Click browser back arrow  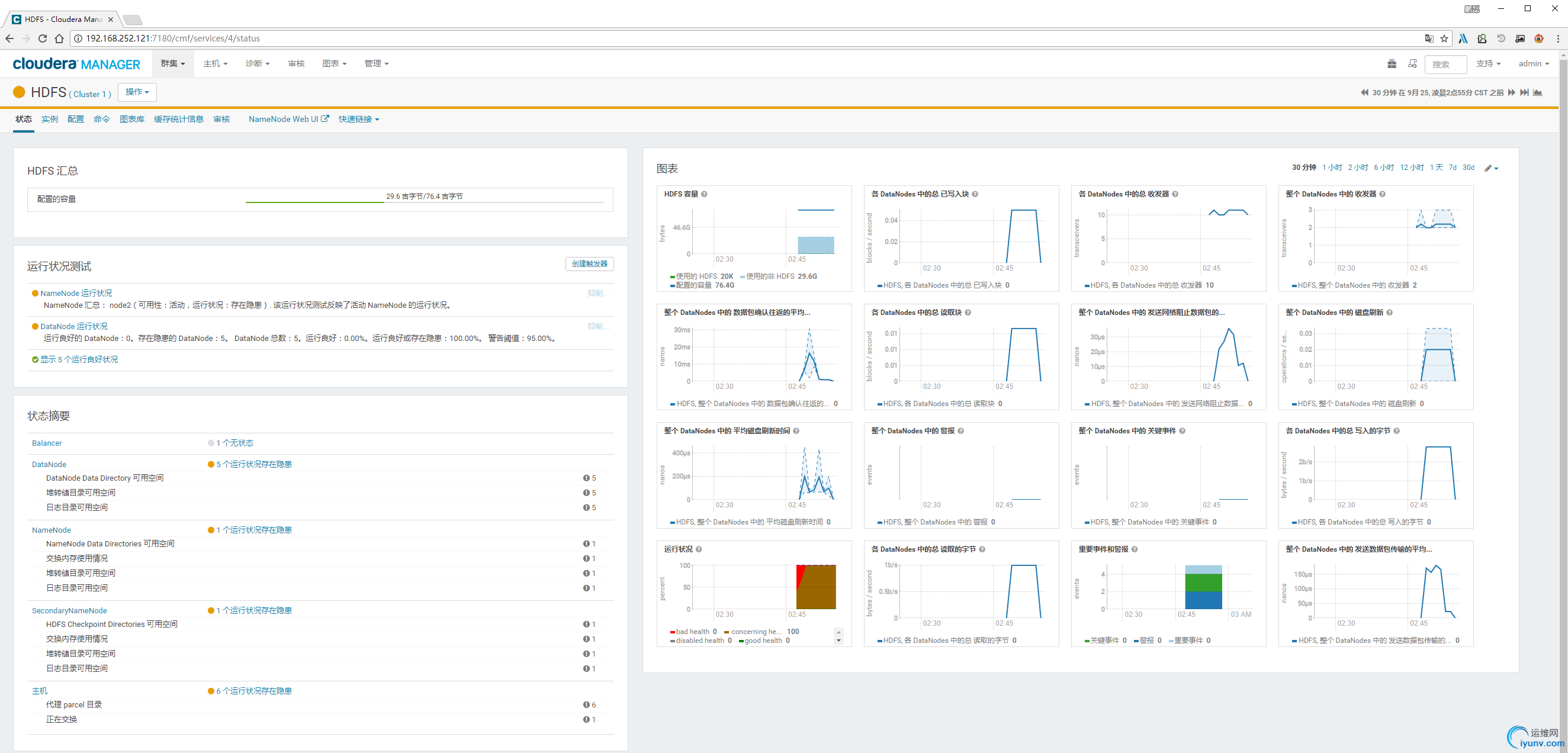(9, 38)
